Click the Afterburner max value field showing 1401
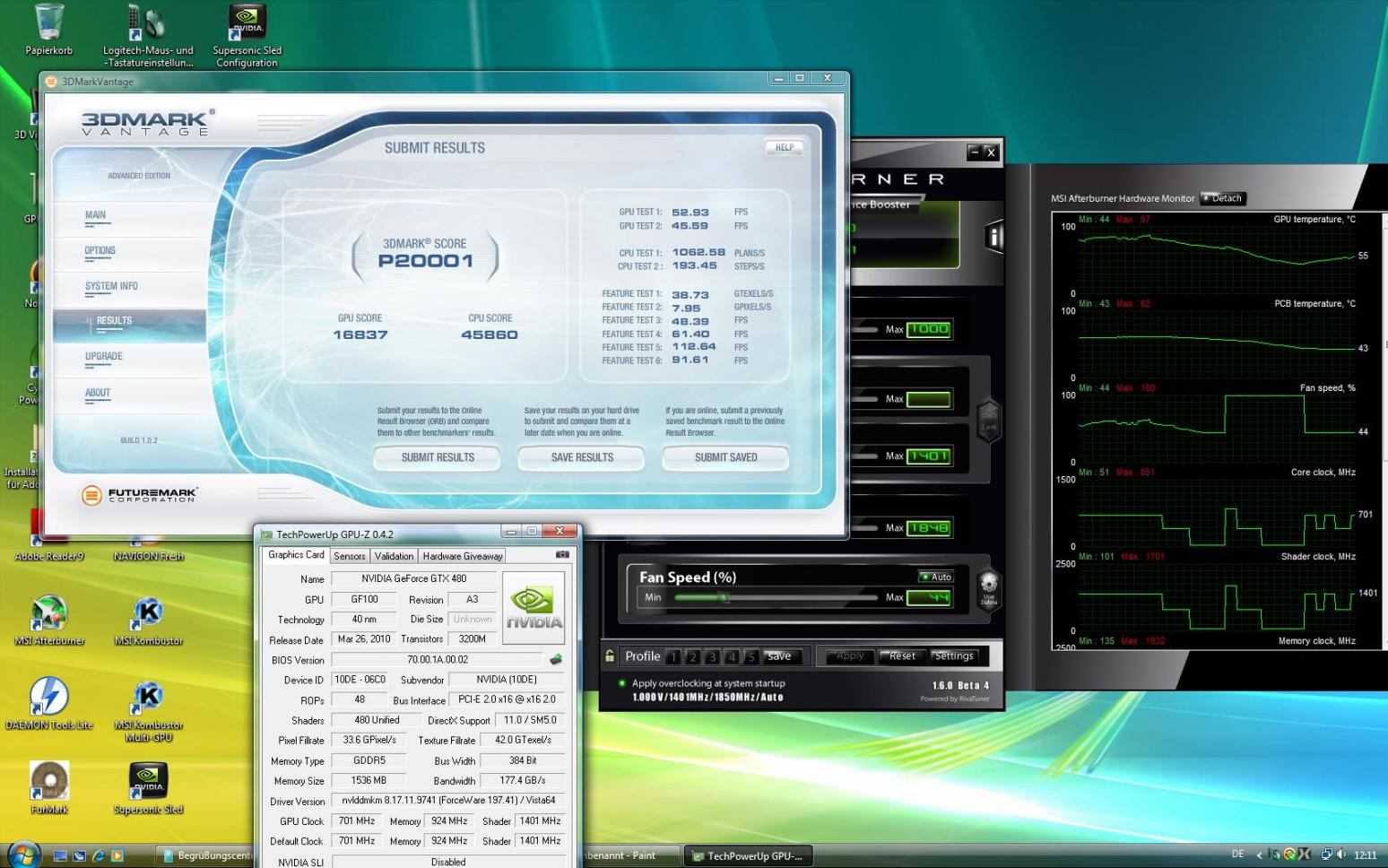1388x868 pixels. tap(928, 456)
